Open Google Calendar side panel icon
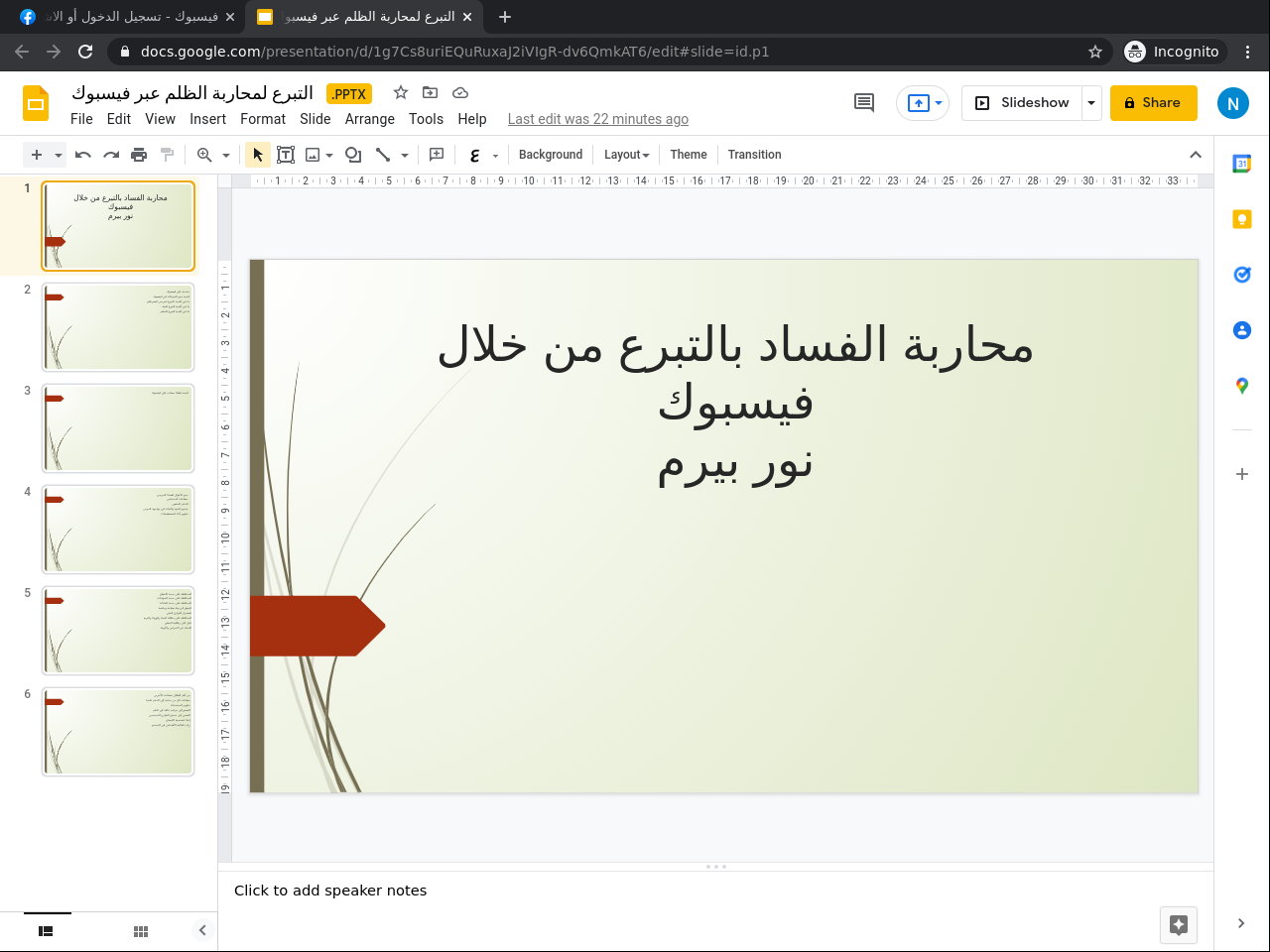1270x952 pixels. 1241,164
